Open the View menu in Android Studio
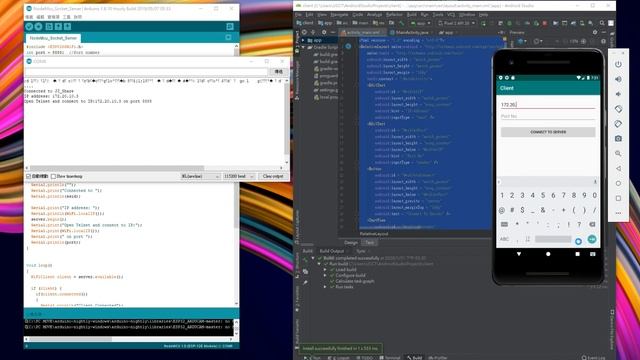The width and height of the screenshot is (640, 360). tap(321, 15)
